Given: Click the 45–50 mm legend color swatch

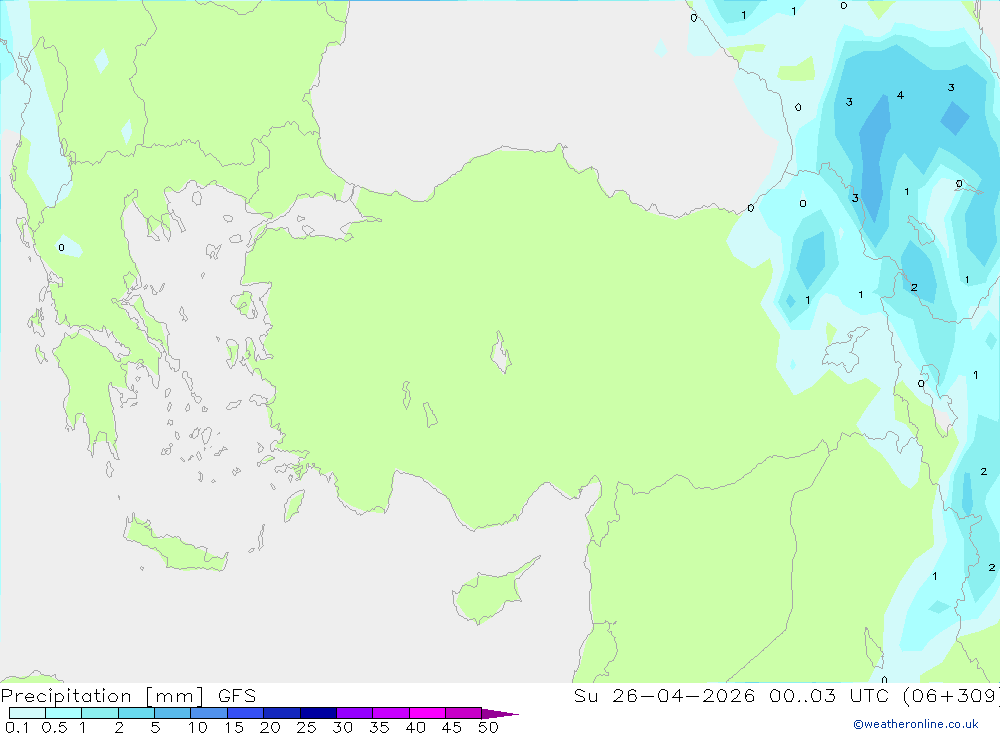Looking at the screenshot, I should [x=464, y=713].
